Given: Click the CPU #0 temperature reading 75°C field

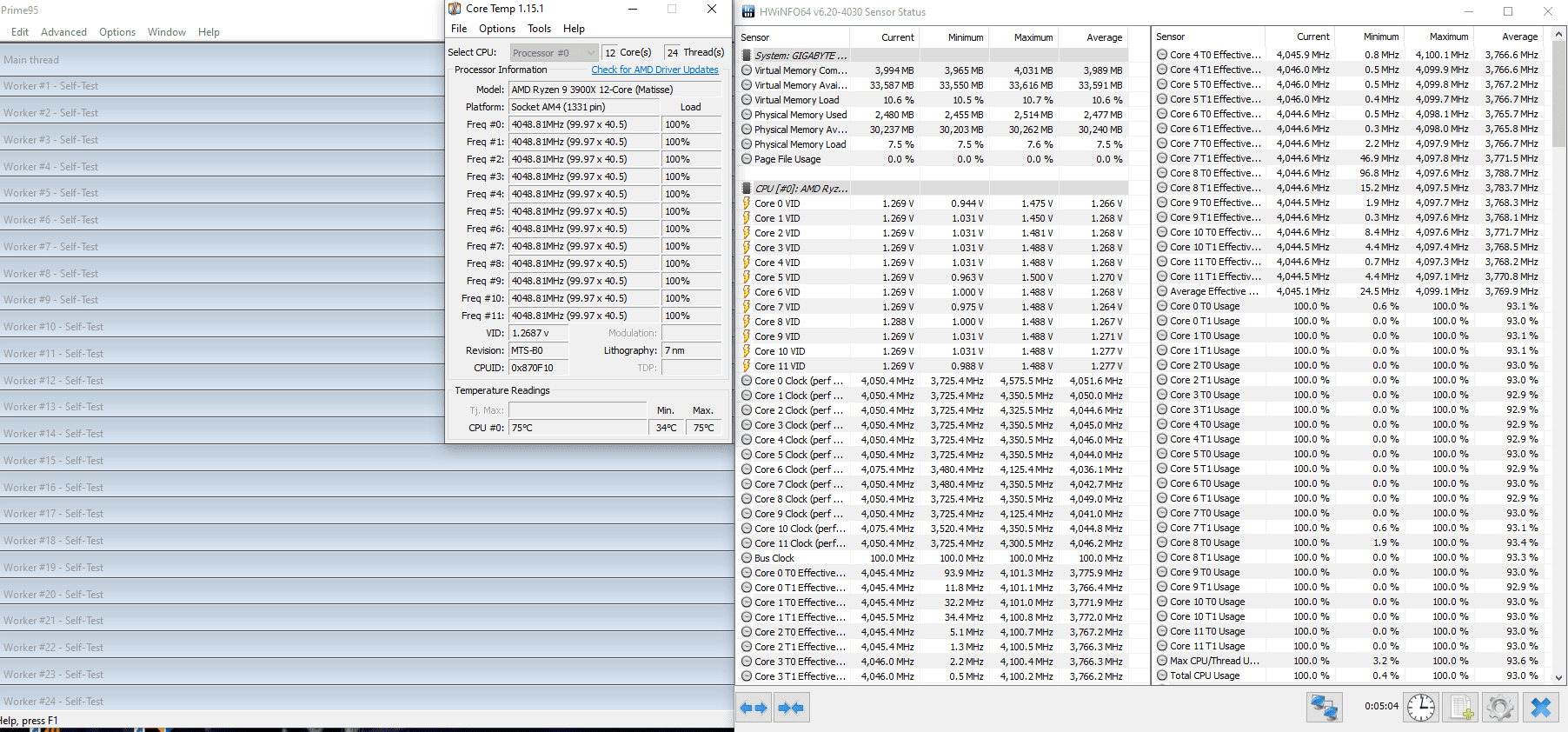Looking at the screenshot, I should (x=578, y=428).
